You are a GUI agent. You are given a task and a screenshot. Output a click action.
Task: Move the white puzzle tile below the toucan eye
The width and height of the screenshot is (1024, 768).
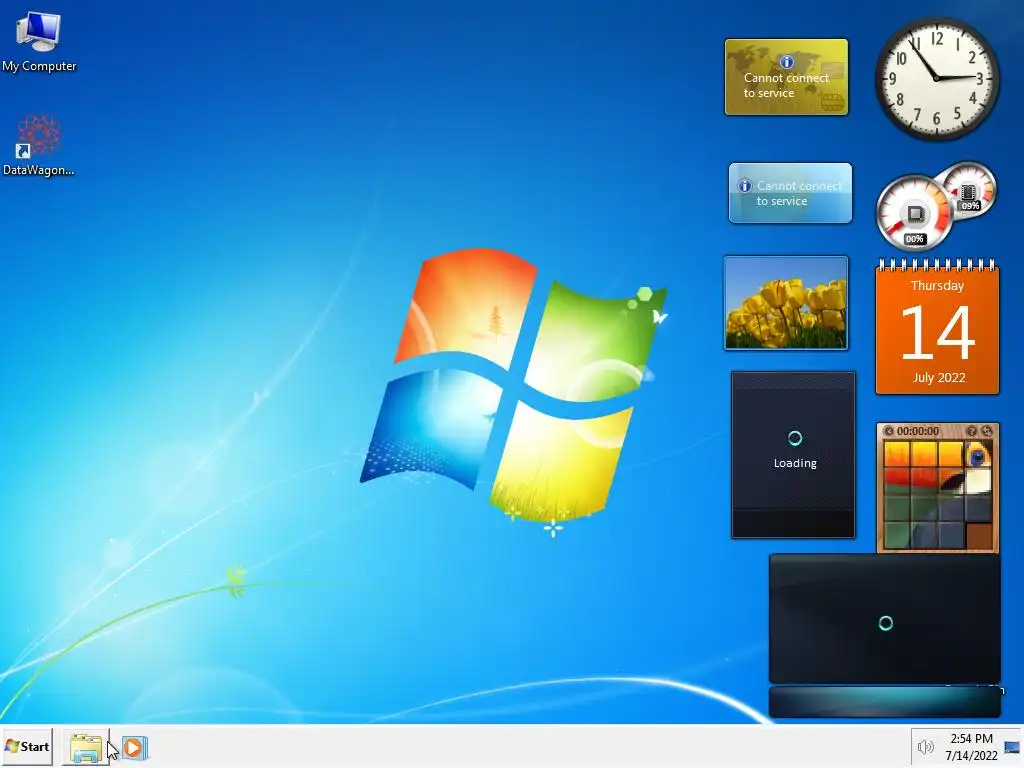click(x=978, y=481)
